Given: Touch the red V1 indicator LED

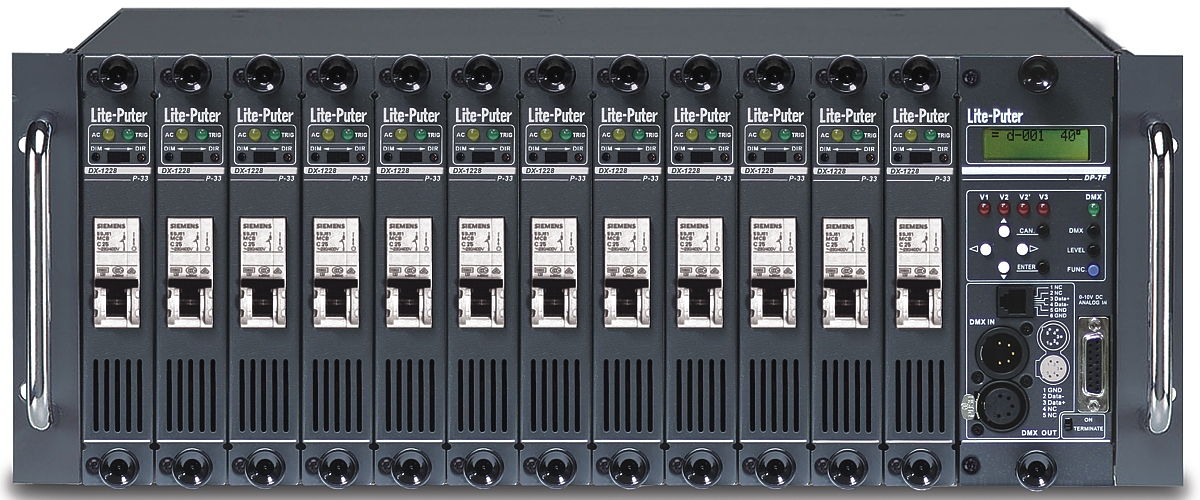Looking at the screenshot, I should (984, 210).
